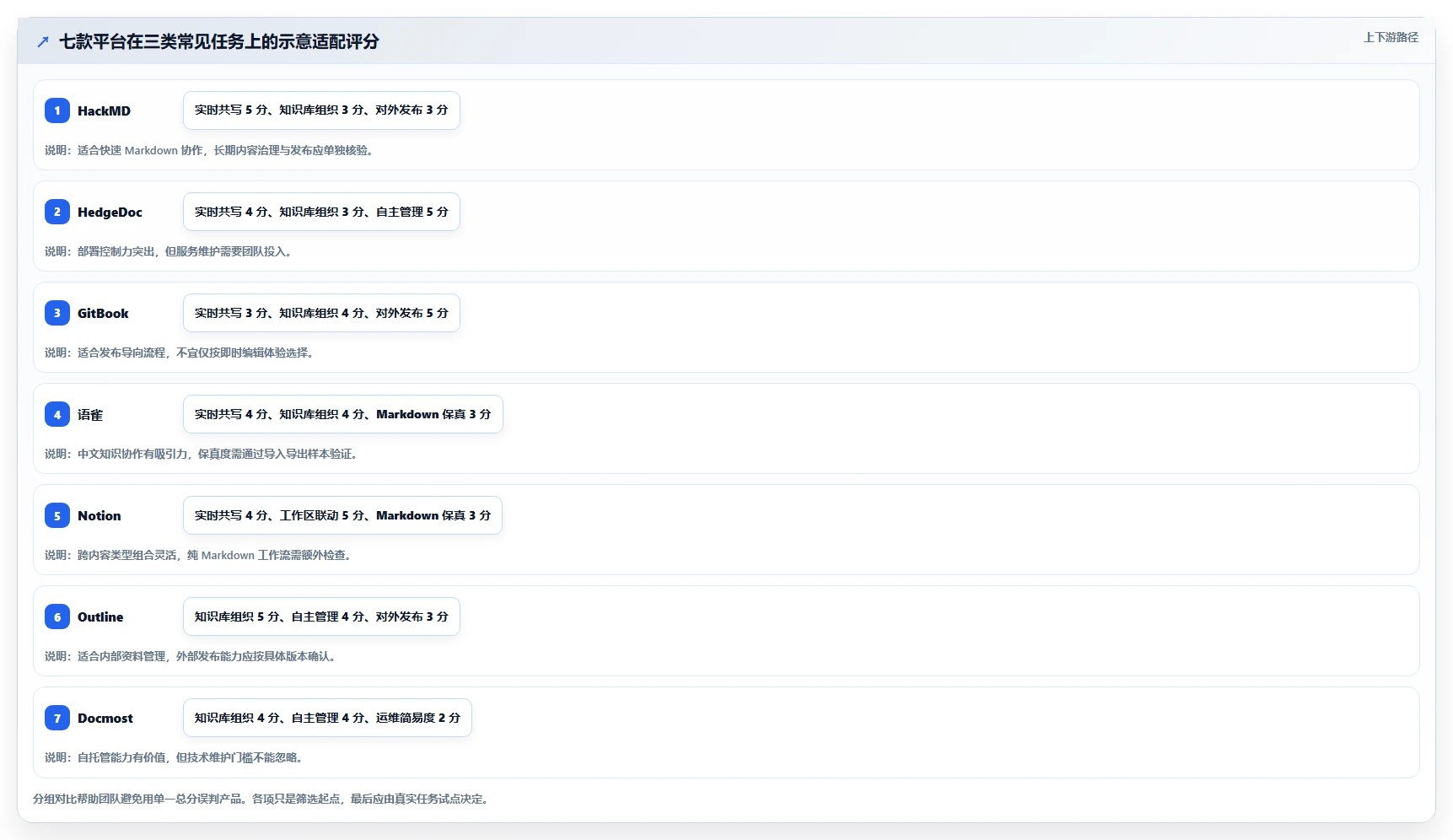The width and height of the screenshot is (1453, 840).
Task: Select number badge 3 for GitBook
Action: tap(57, 313)
